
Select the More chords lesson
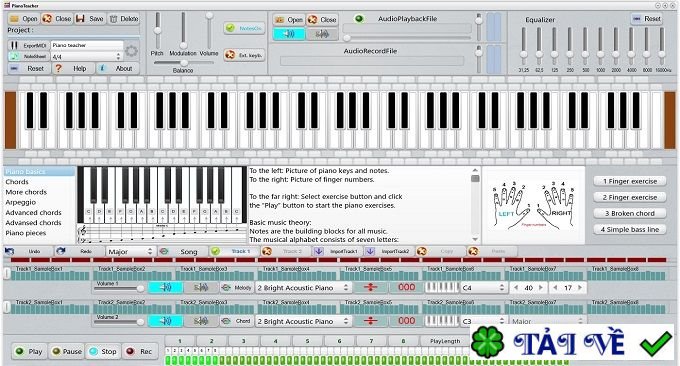(x=39, y=192)
